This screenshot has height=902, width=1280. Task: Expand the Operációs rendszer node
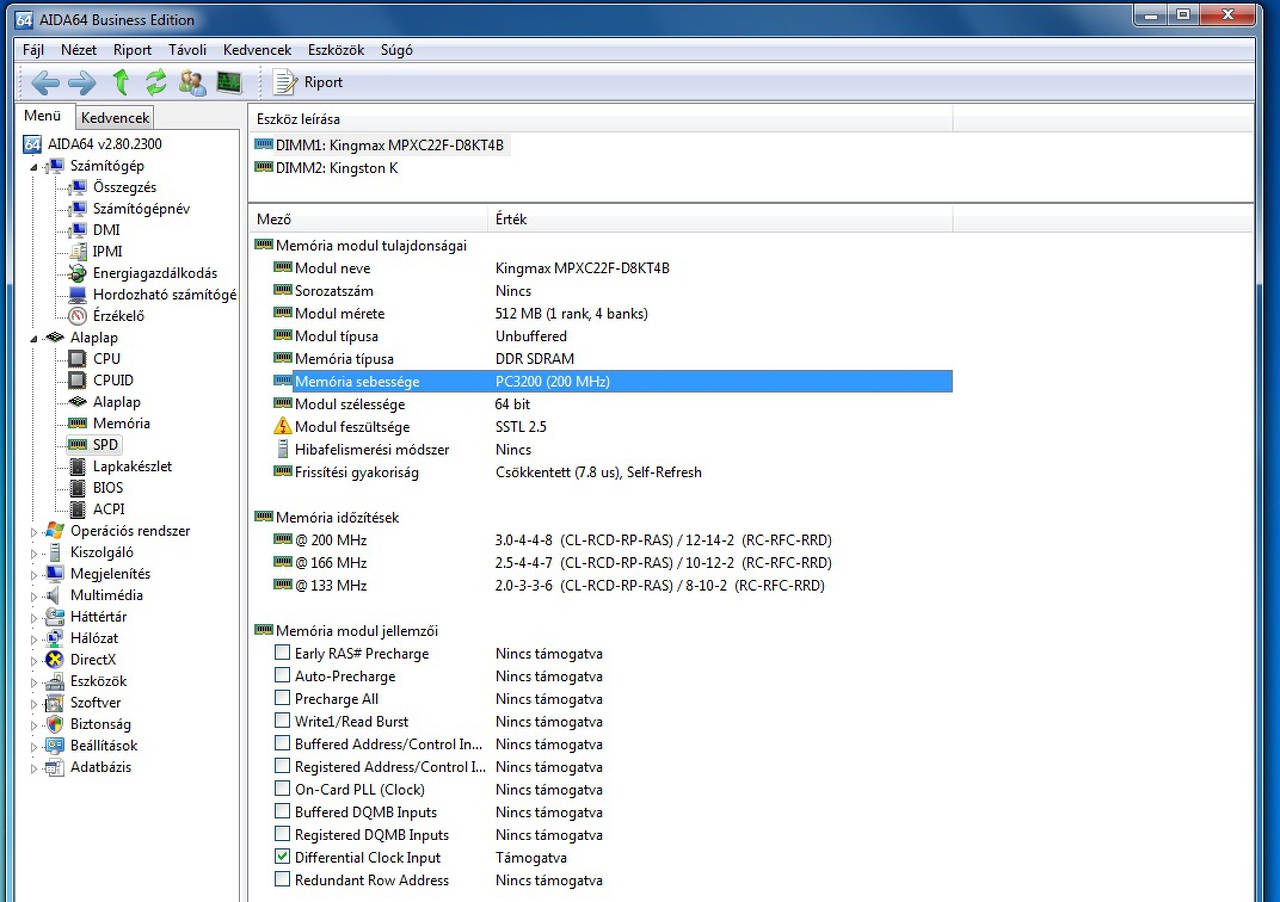point(34,532)
